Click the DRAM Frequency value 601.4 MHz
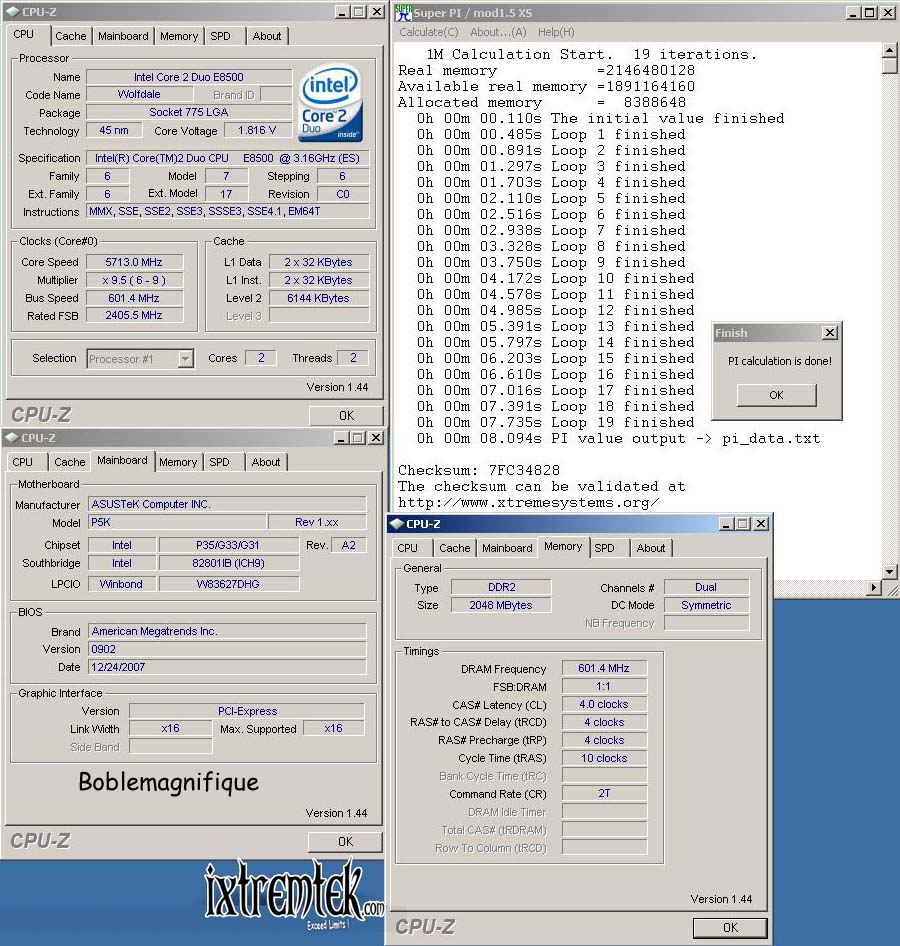Viewport: 900px width, 946px height. (604, 668)
